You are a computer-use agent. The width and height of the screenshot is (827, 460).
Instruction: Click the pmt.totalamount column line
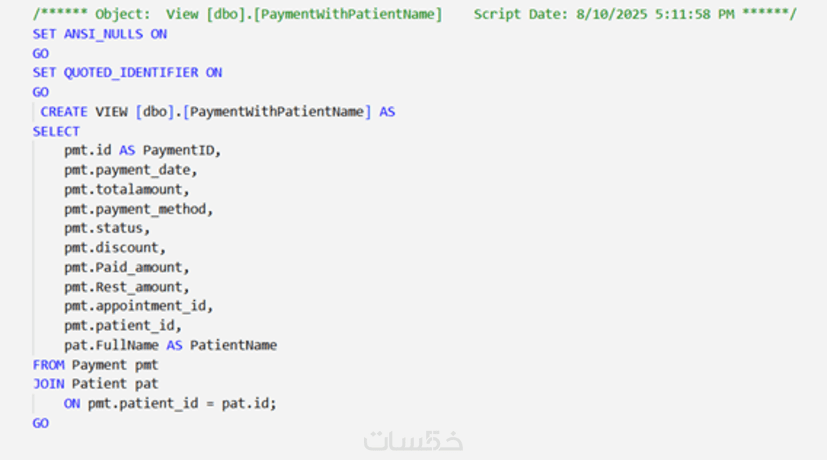point(127,189)
